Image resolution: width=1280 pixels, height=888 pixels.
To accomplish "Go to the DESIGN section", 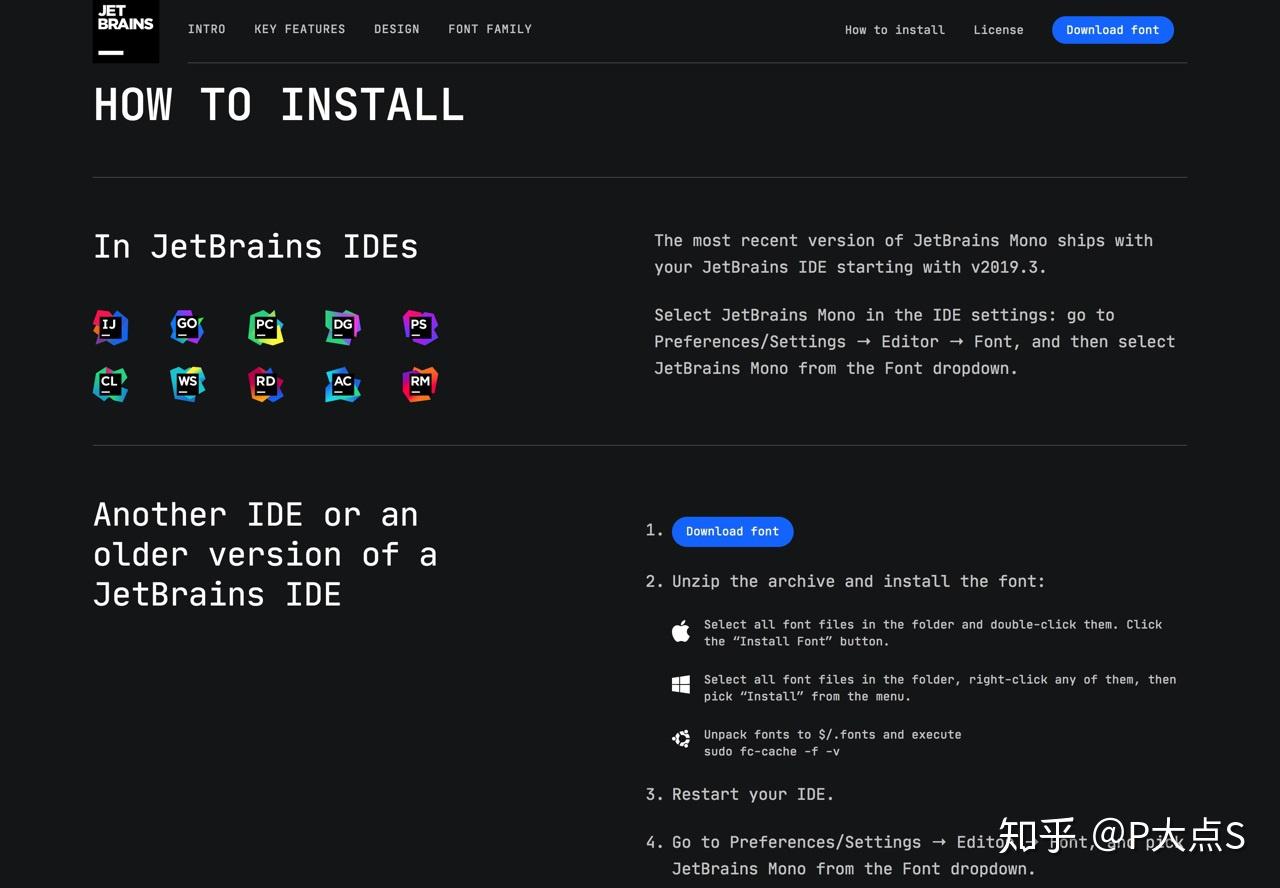I will click(x=397, y=29).
